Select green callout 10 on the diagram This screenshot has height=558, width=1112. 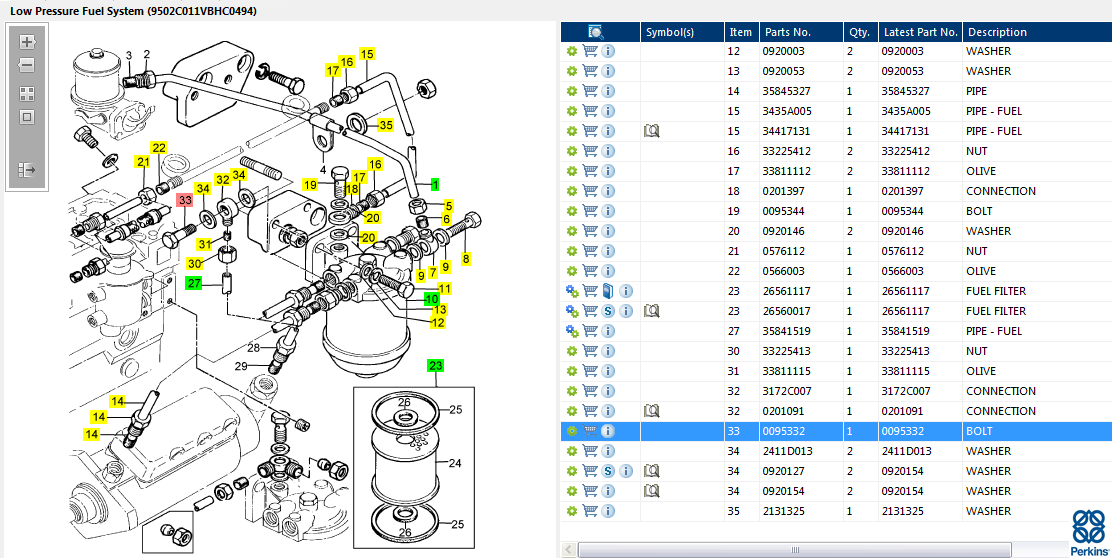(432, 299)
